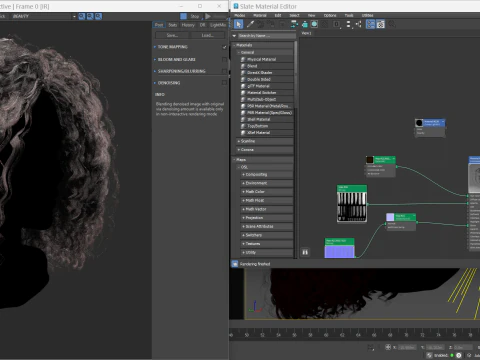Select the striped bitmap texture node thumbnail
The image size is (480, 360).
(x=352, y=207)
